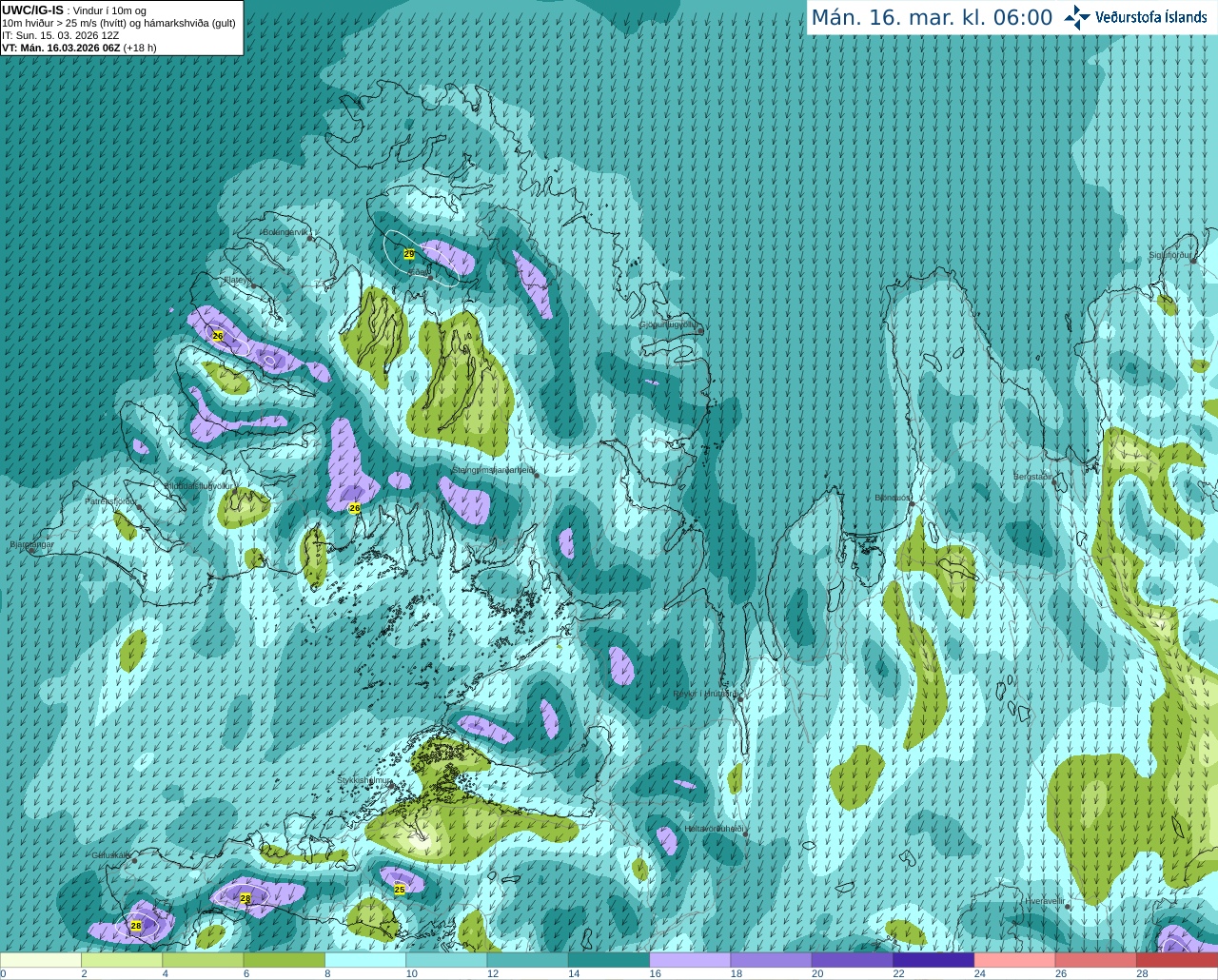Click the pale cream 0–2 m/s legend swatch
Image resolution: width=1218 pixels, height=980 pixels.
(41, 960)
